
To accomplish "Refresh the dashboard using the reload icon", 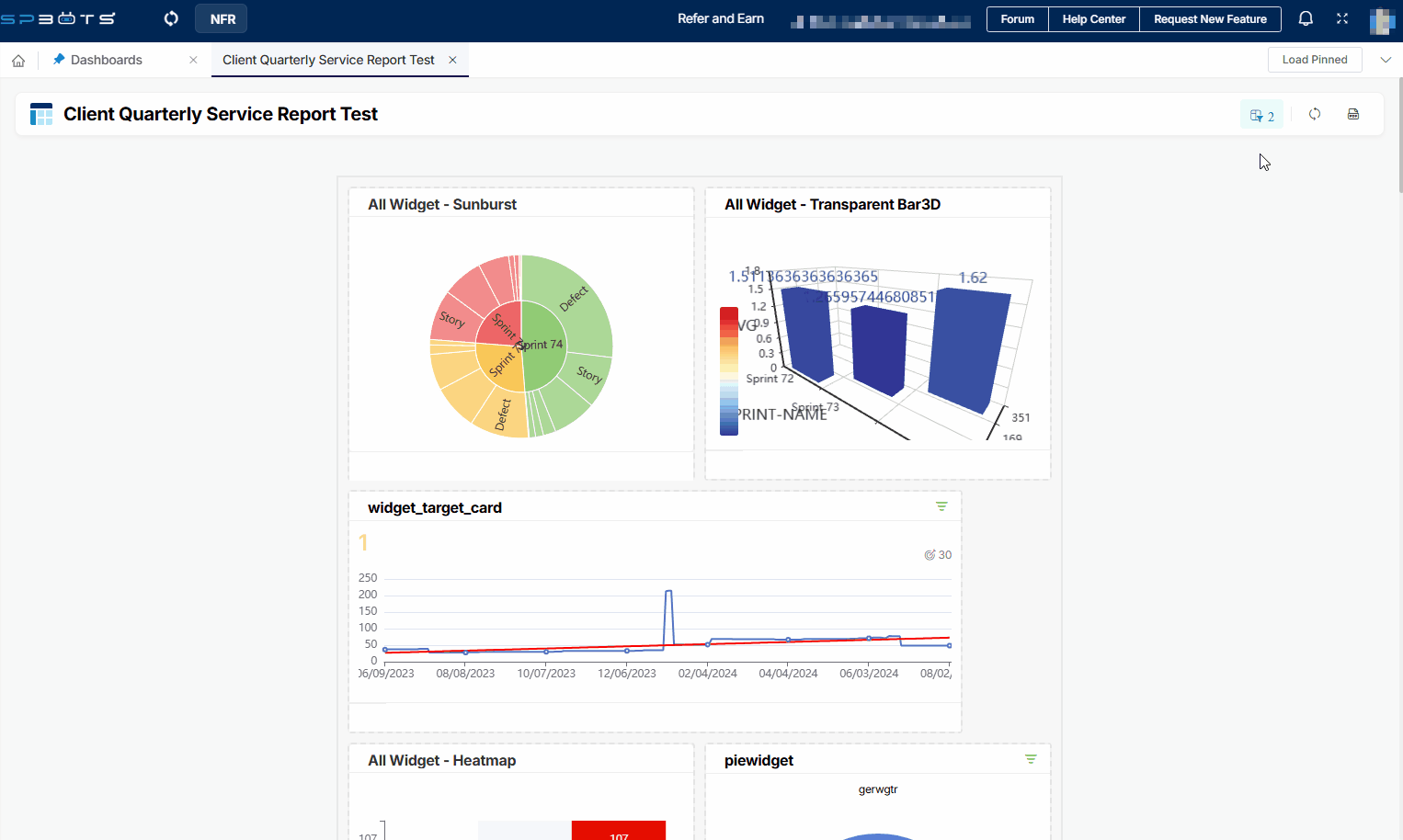I will [x=1315, y=114].
